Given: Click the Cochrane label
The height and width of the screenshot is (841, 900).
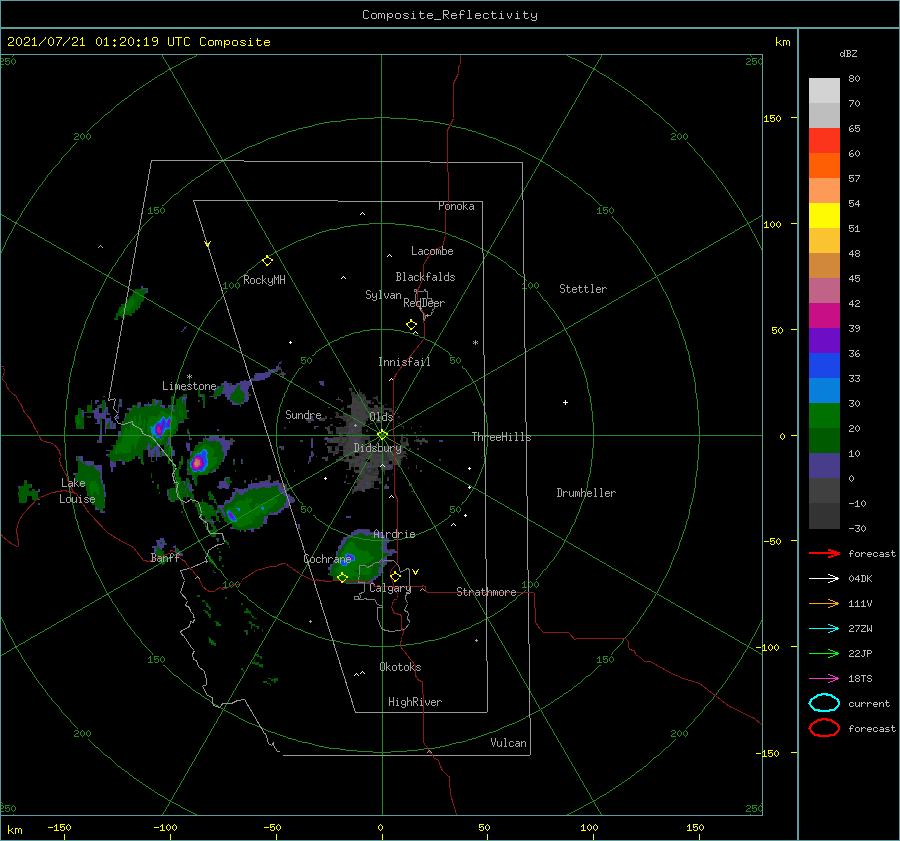Looking at the screenshot, I should click(x=327, y=559).
